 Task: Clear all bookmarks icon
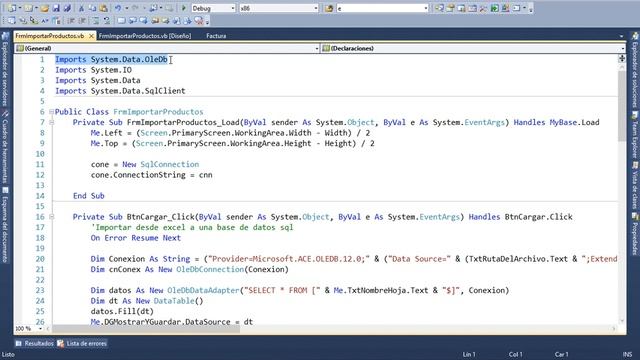pyautogui.click(x=199, y=20)
